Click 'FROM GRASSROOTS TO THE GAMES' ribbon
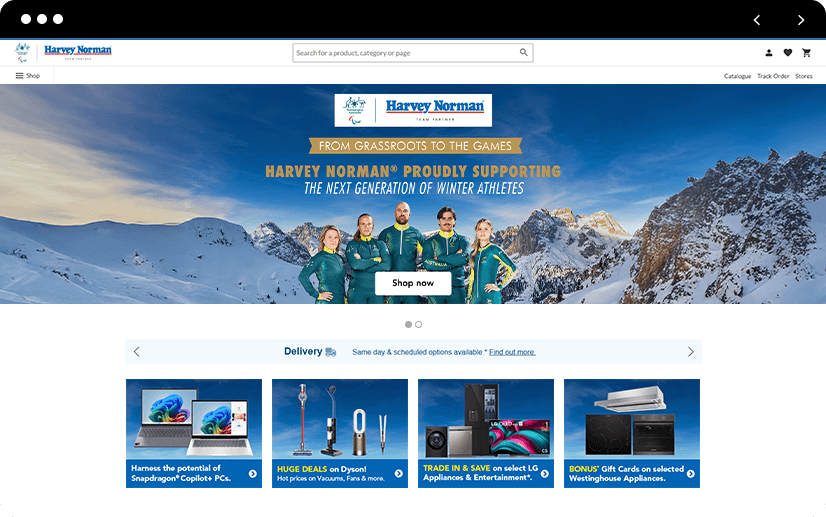 [x=415, y=146]
